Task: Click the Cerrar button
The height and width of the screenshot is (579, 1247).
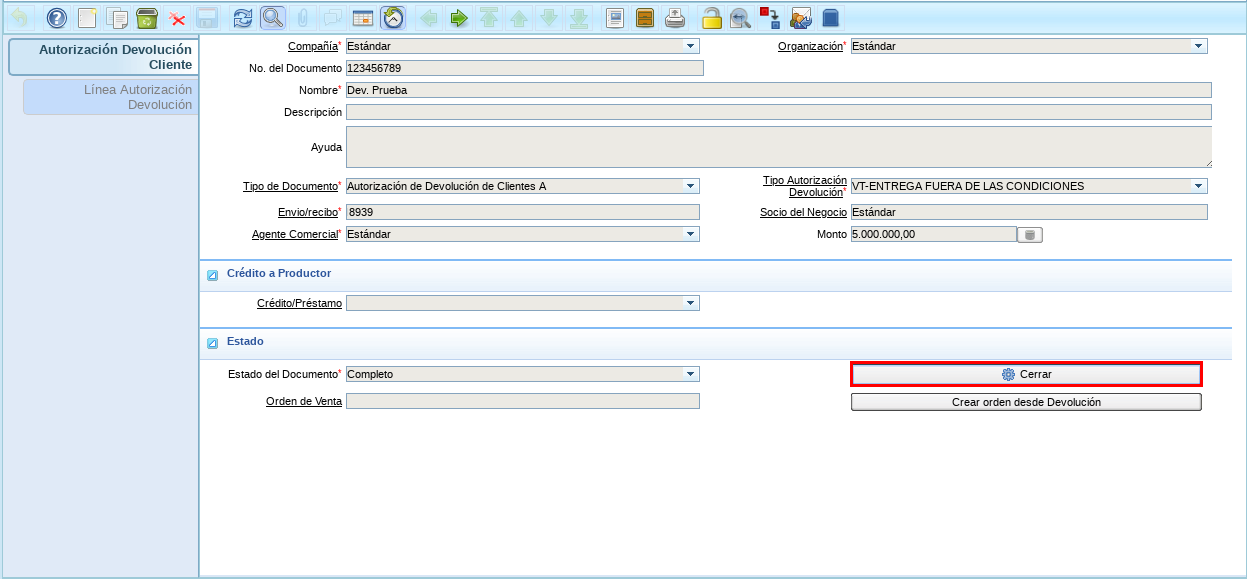Action: pyautogui.click(x=1026, y=374)
